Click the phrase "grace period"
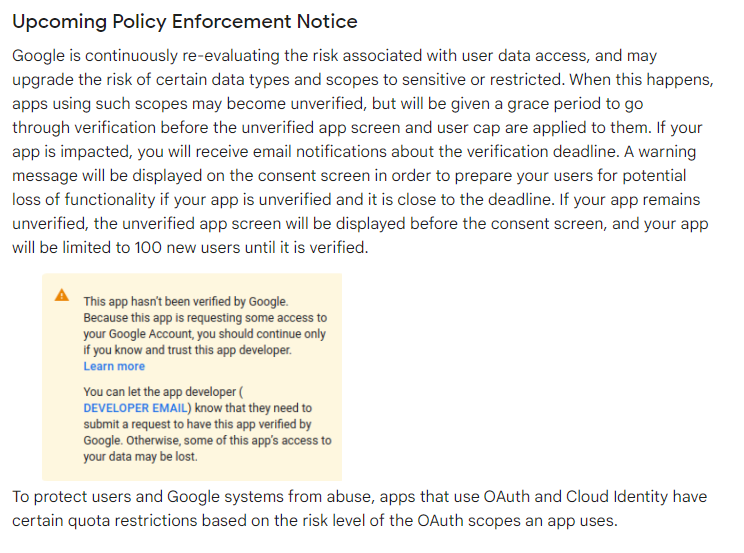744x553 pixels. coord(557,103)
